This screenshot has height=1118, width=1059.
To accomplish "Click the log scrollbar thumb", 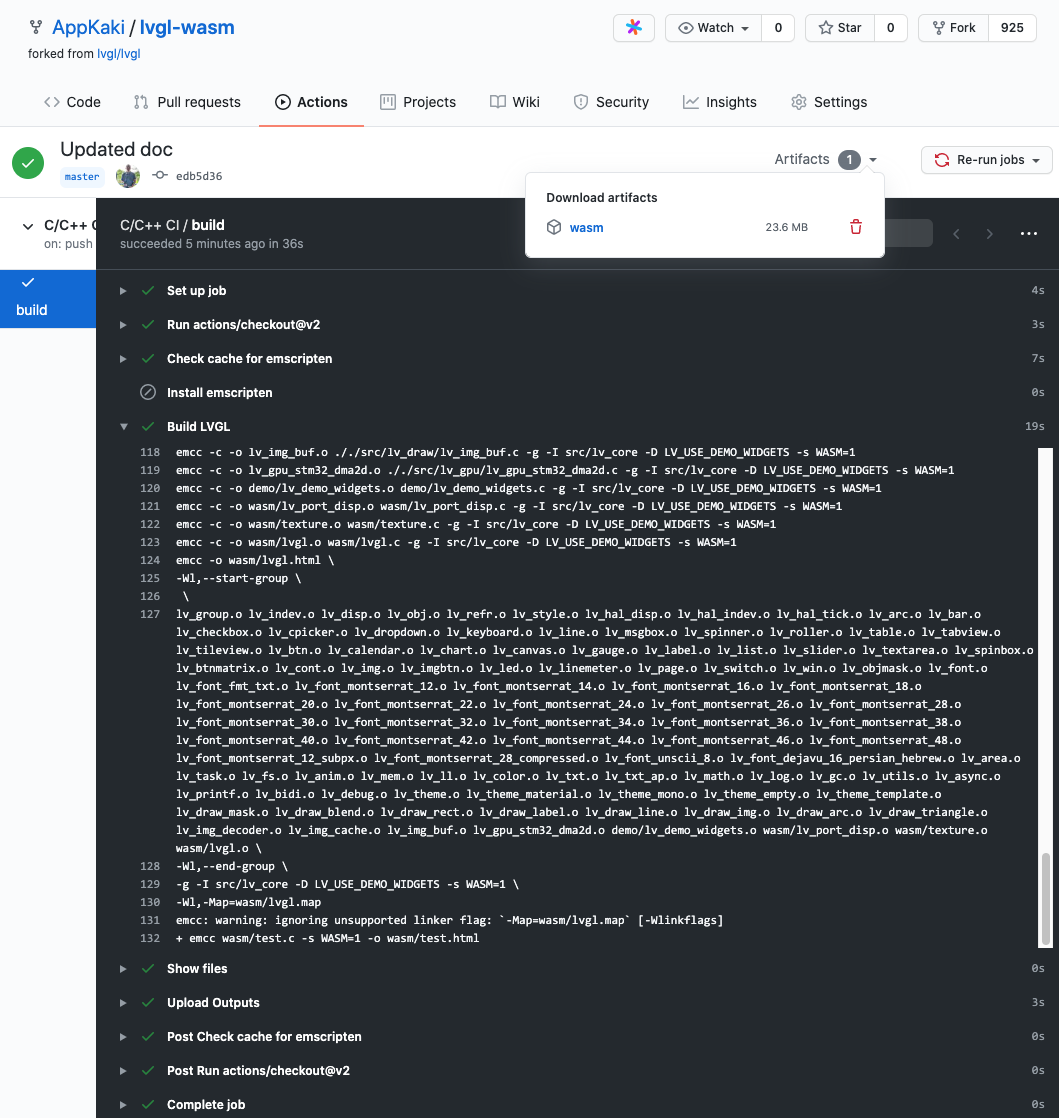I will [x=1046, y=898].
